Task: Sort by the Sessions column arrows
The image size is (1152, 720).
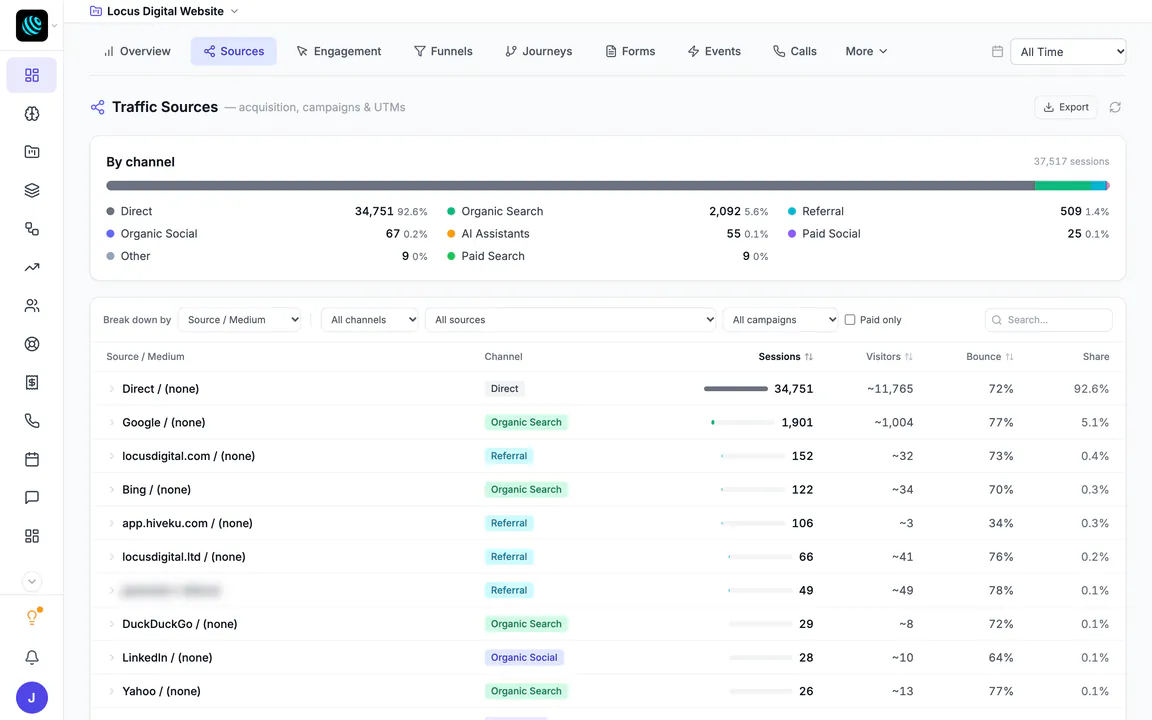Action: [x=808, y=356]
